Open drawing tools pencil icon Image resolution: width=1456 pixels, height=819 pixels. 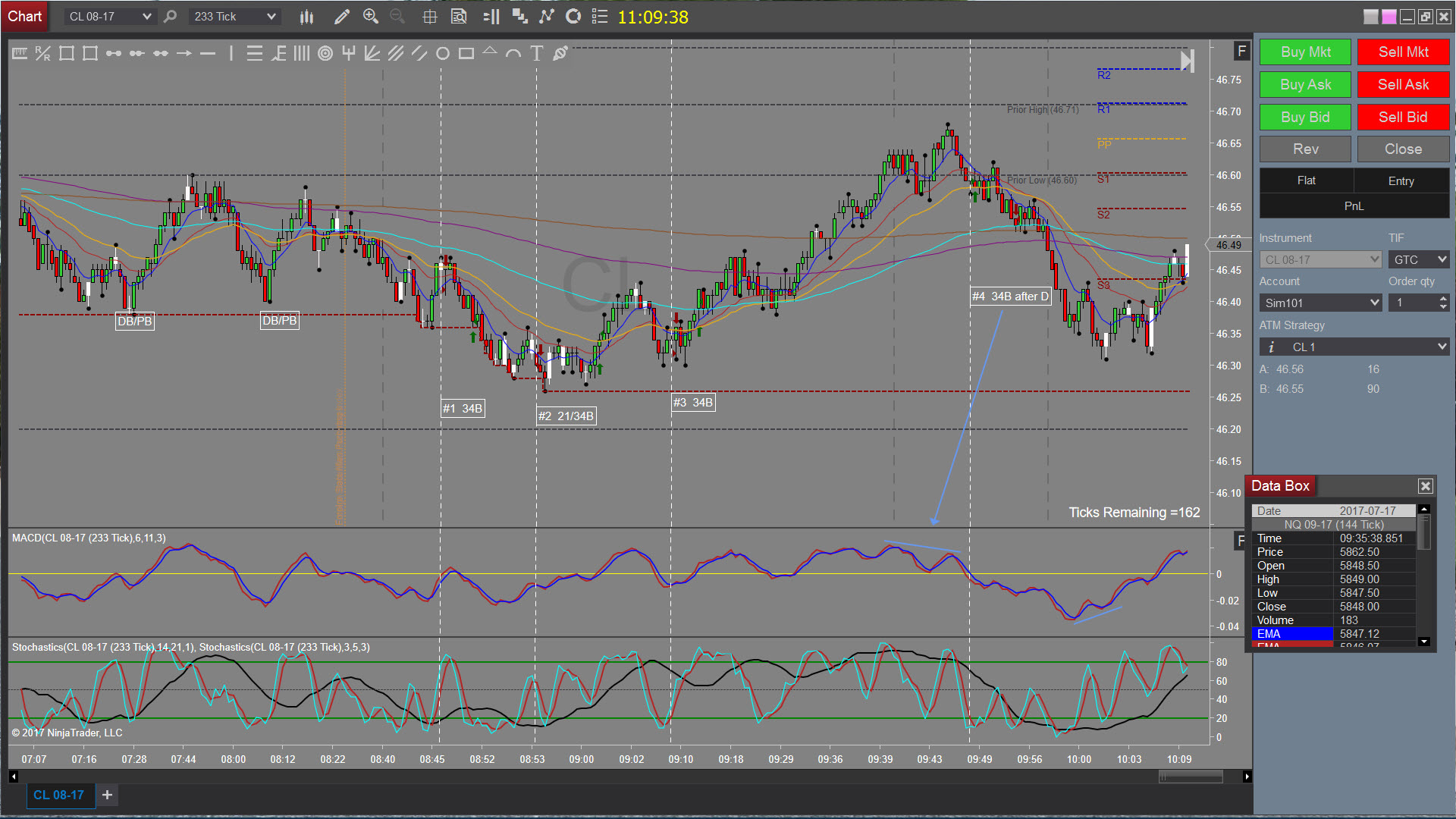(x=342, y=17)
